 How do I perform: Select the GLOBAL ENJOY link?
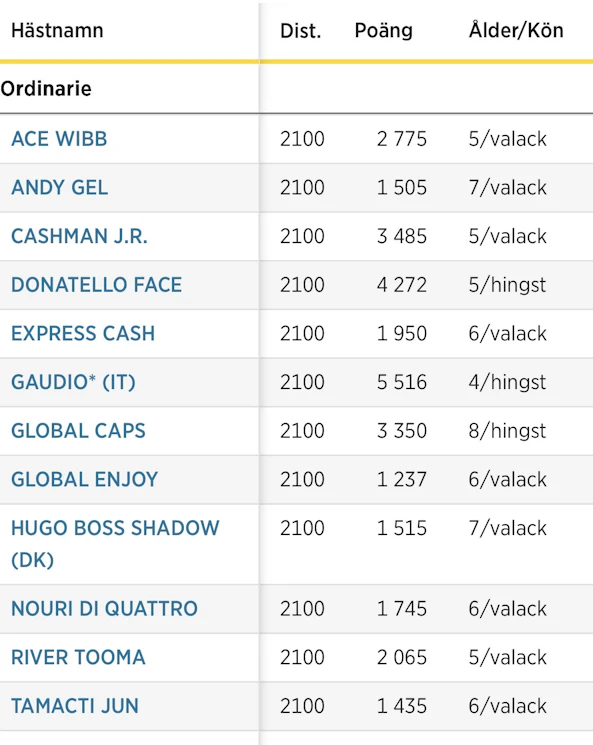click(x=84, y=479)
